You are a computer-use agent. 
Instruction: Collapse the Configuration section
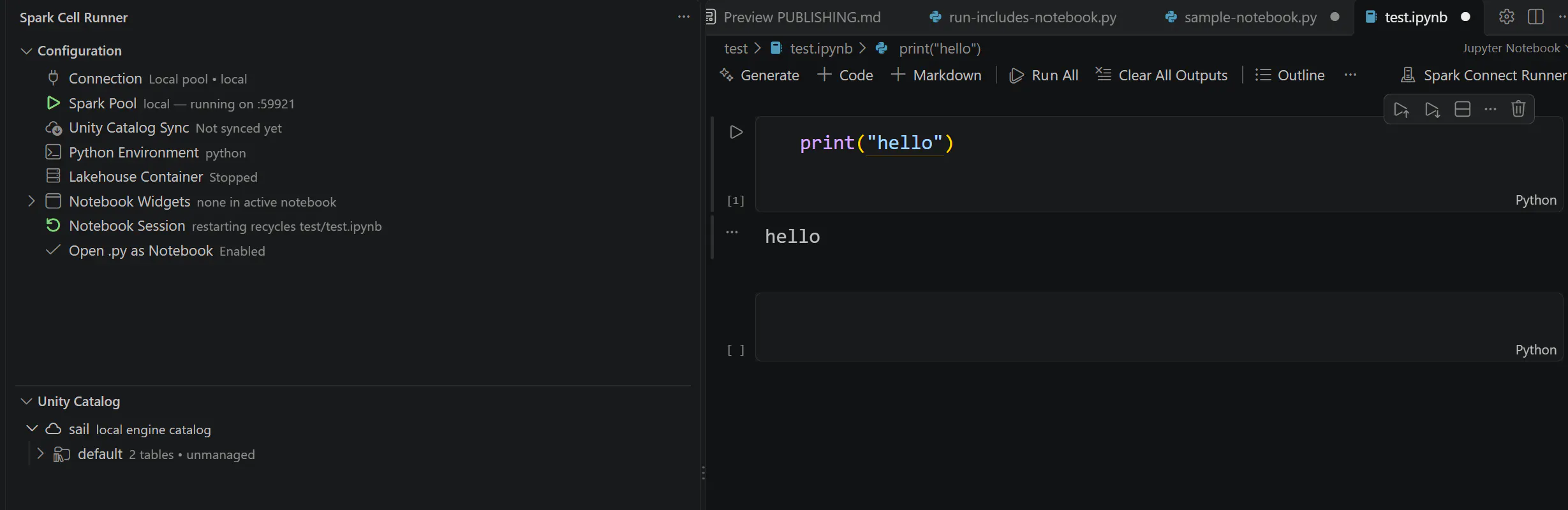(26, 51)
